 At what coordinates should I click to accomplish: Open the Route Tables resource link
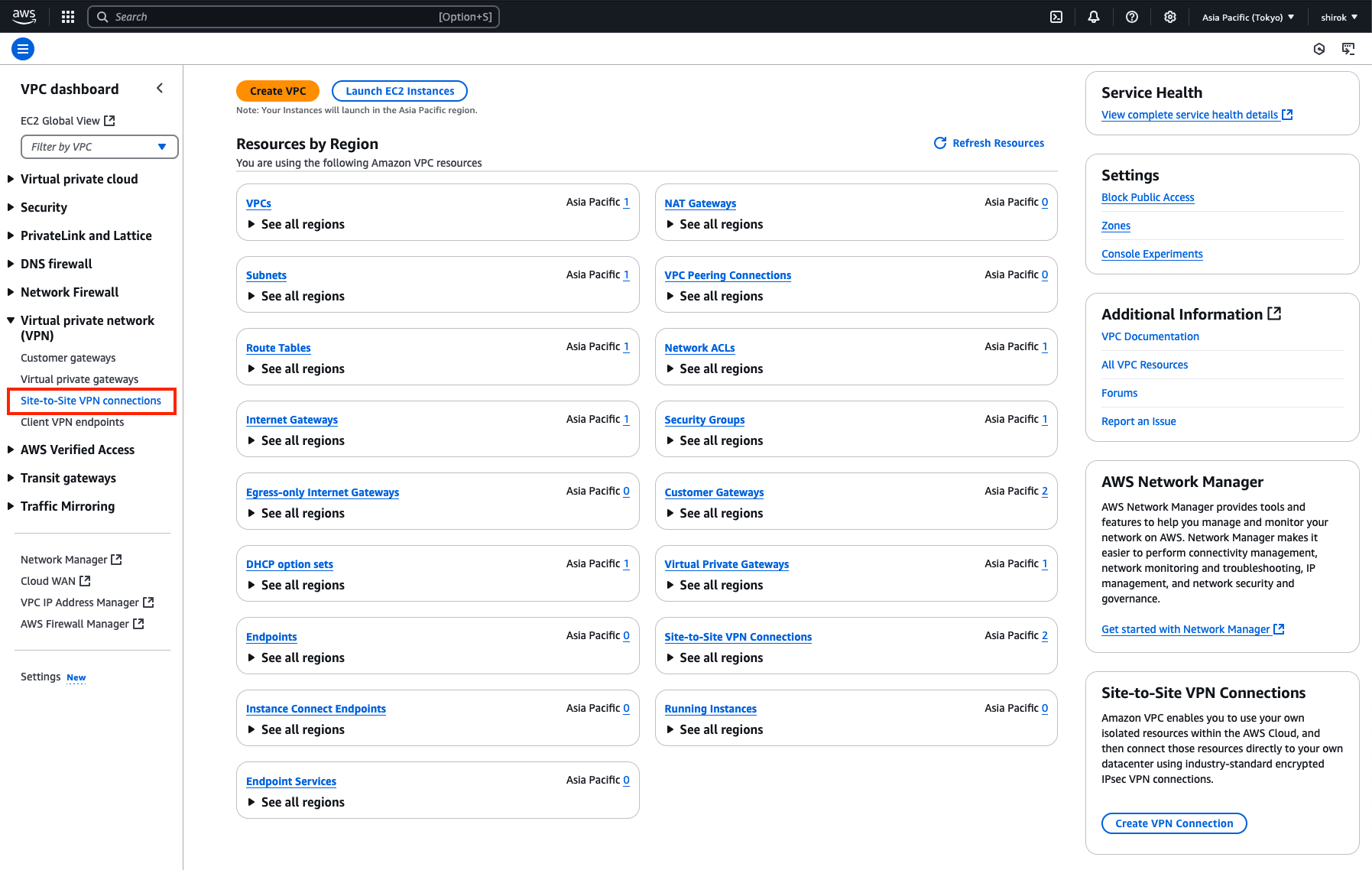click(x=278, y=348)
